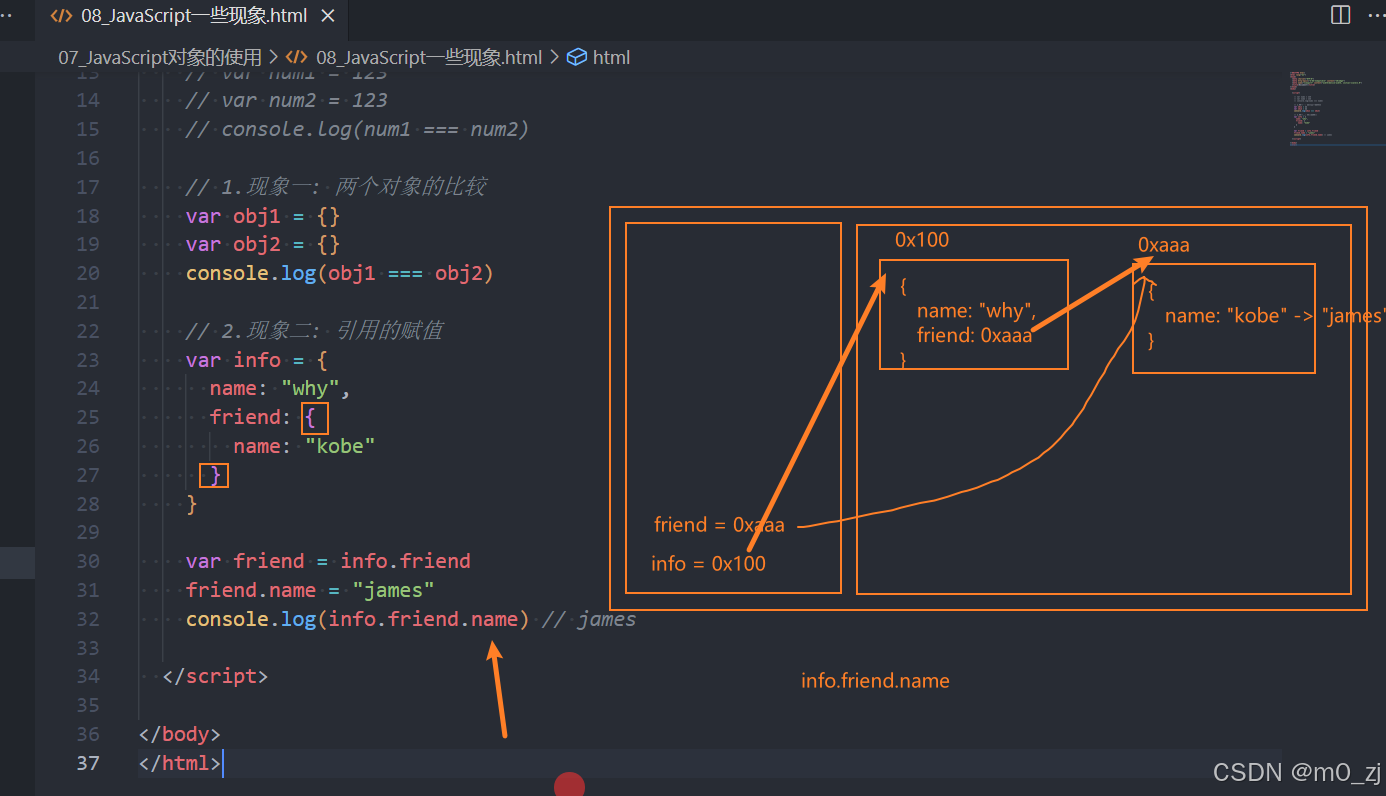Screen dimensions: 1386x796
Task: Click the cube symbol icon before html breadcrumb
Action: pyautogui.click(x=577, y=57)
